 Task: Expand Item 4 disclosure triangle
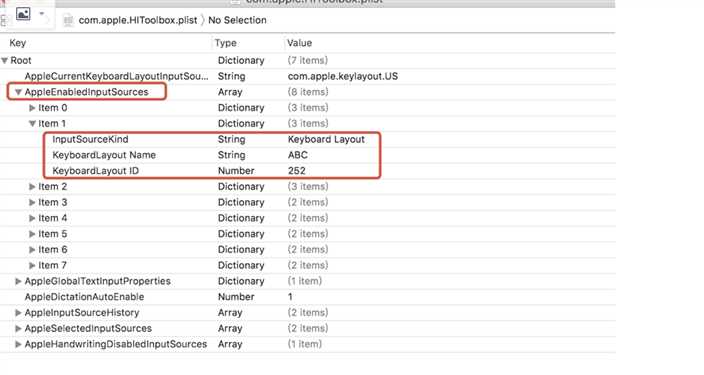click(x=32, y=218)
